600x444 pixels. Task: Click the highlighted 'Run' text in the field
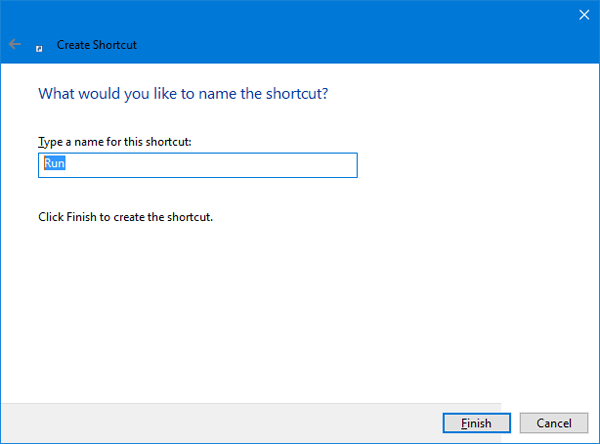[53, 165]
